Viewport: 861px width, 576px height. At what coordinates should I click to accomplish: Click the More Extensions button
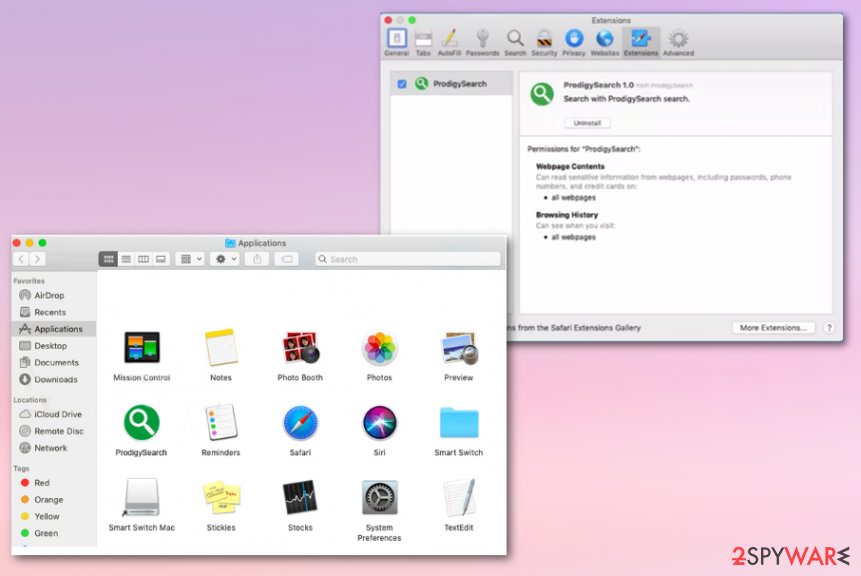[773, 328]
